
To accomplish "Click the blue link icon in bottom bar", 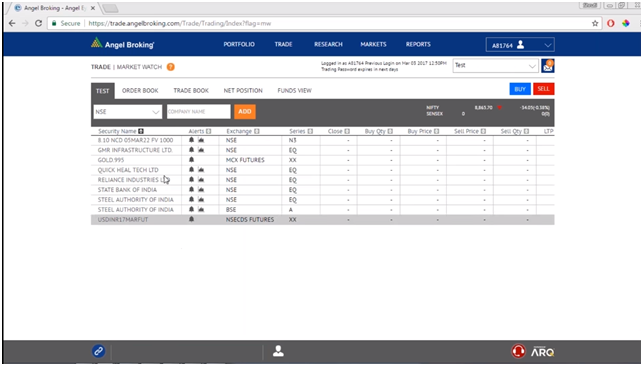I will coord(98,351).
